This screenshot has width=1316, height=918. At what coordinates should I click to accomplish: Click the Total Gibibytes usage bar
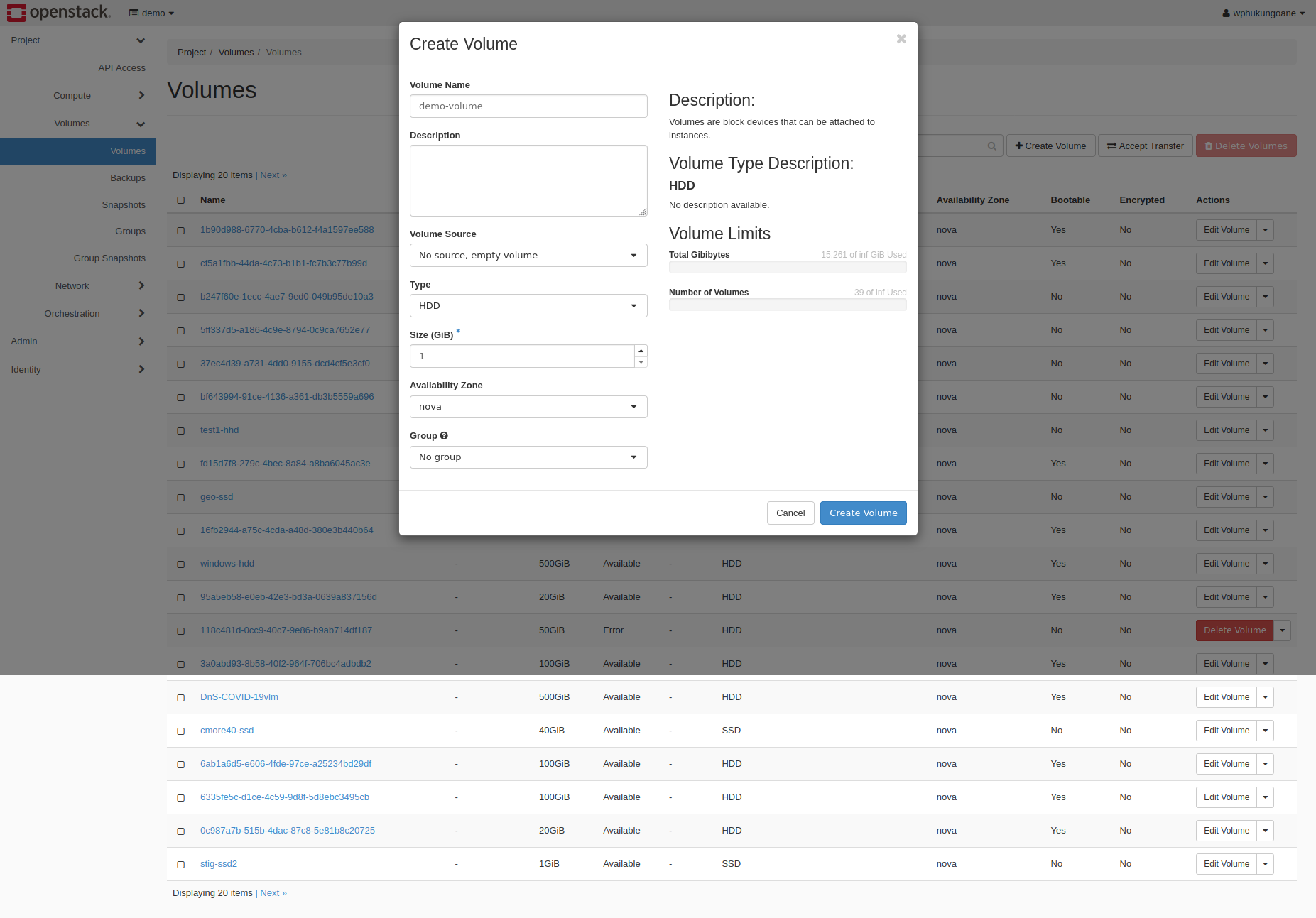(788, 268)
